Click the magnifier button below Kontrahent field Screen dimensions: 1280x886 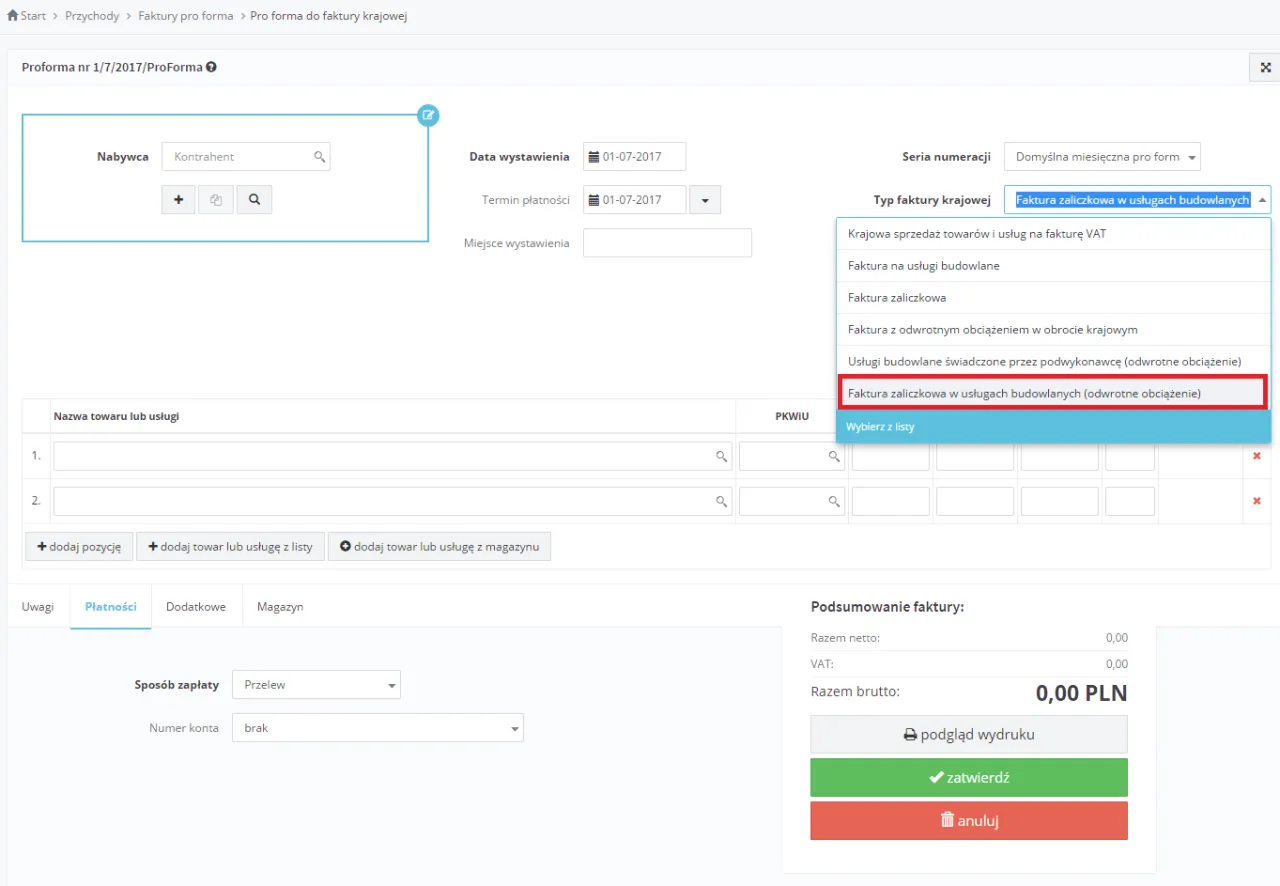point(254,200)
